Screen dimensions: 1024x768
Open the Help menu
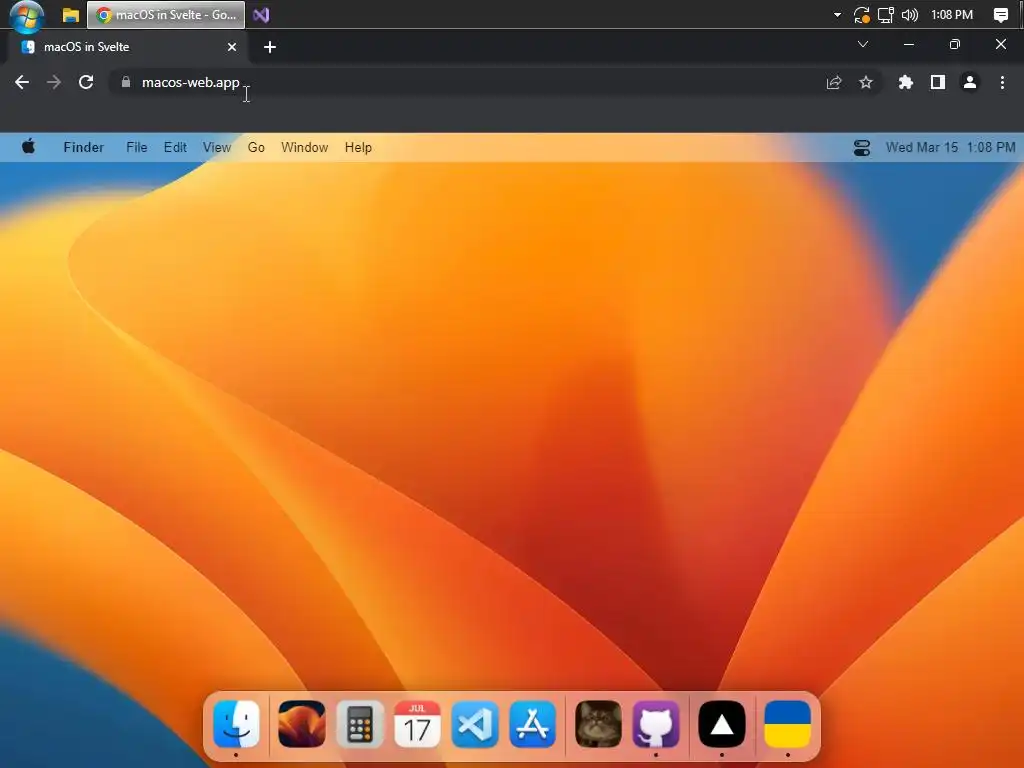point(358,148)
